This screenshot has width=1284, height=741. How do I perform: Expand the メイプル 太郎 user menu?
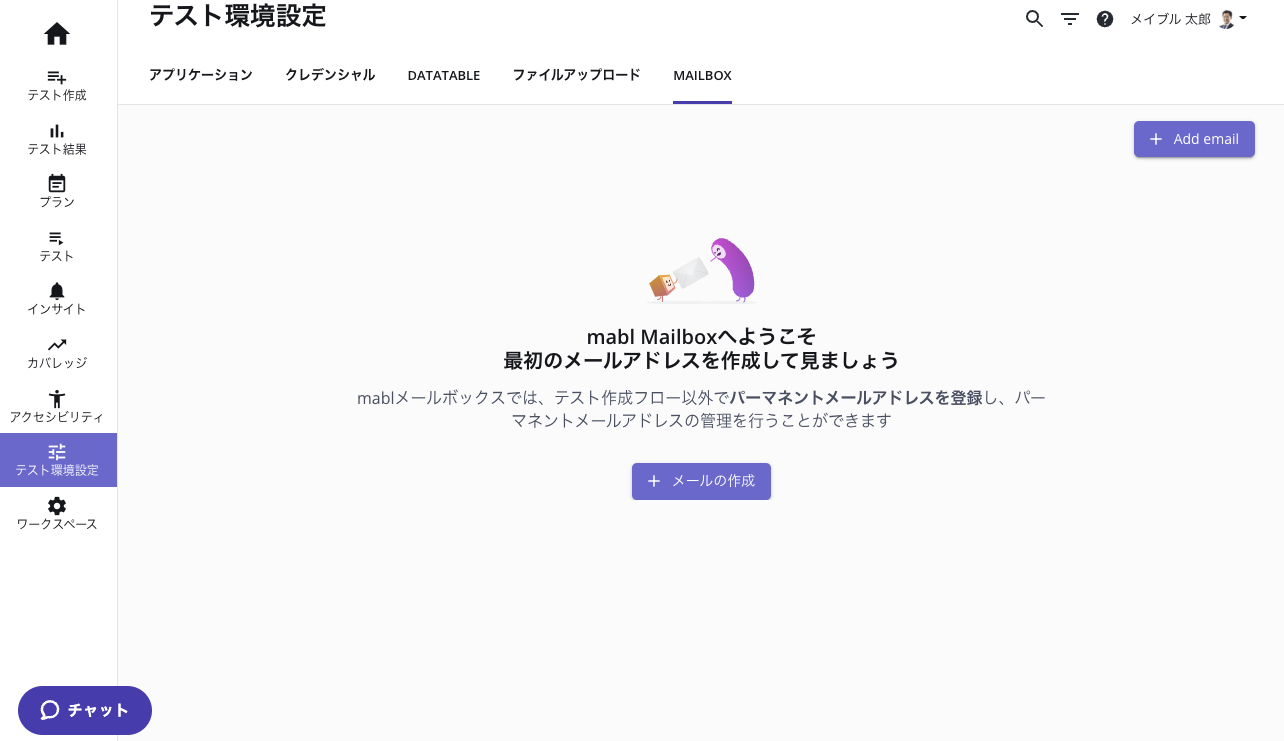[x=1189, y=19]
